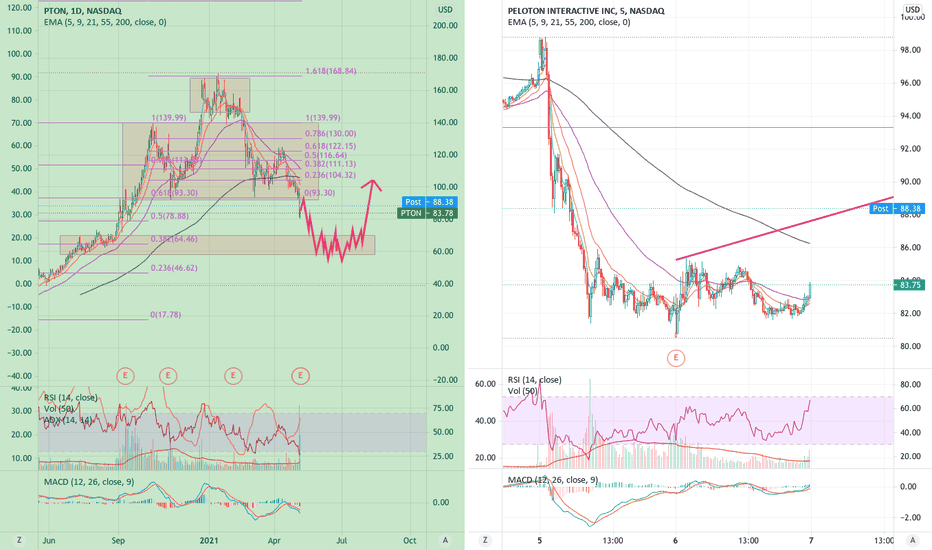Click the latest earnings E marker on daily chart
This screenshot has height=550, width=932.
301,375
